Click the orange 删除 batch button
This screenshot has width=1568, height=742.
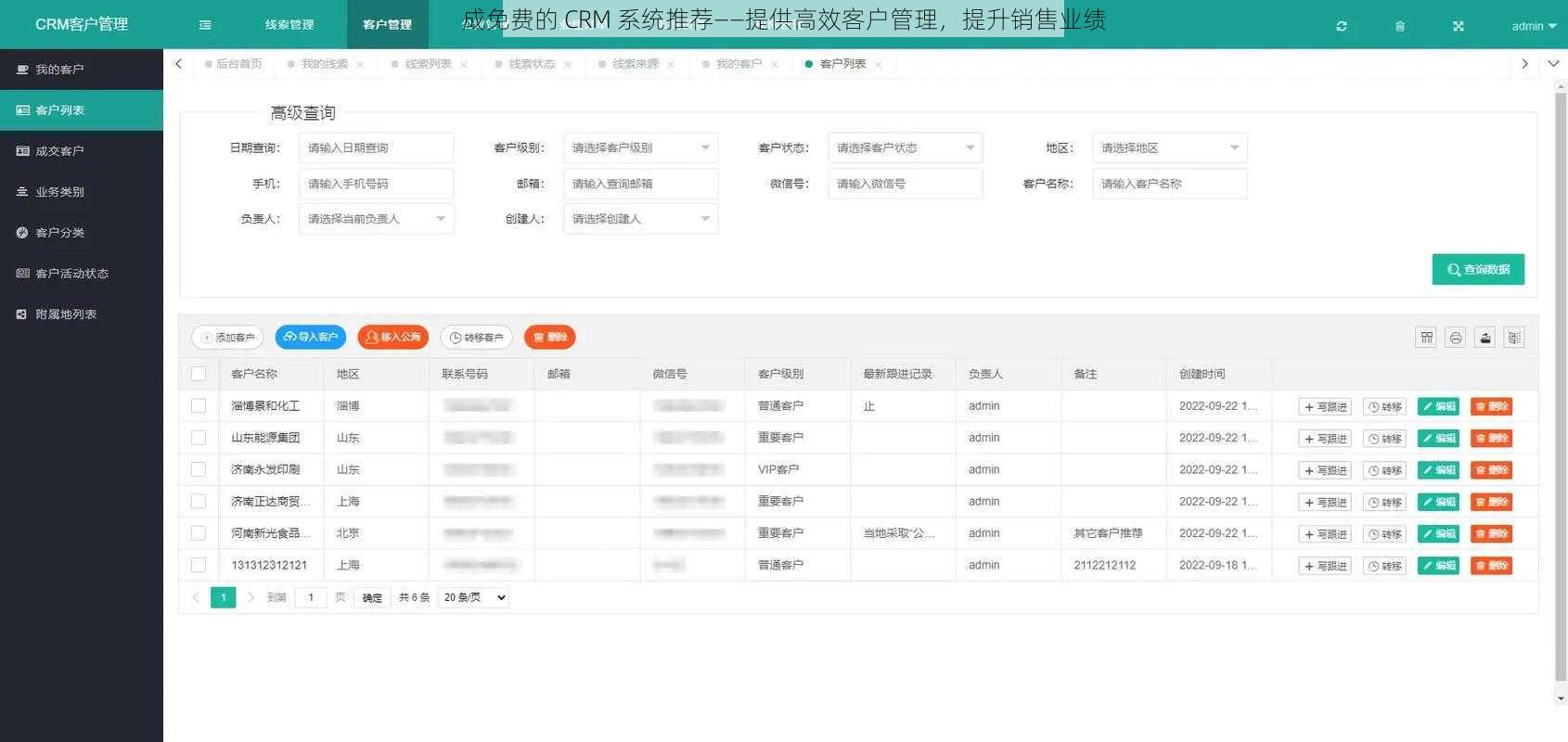pyautogui.click(x=550, y=338)
